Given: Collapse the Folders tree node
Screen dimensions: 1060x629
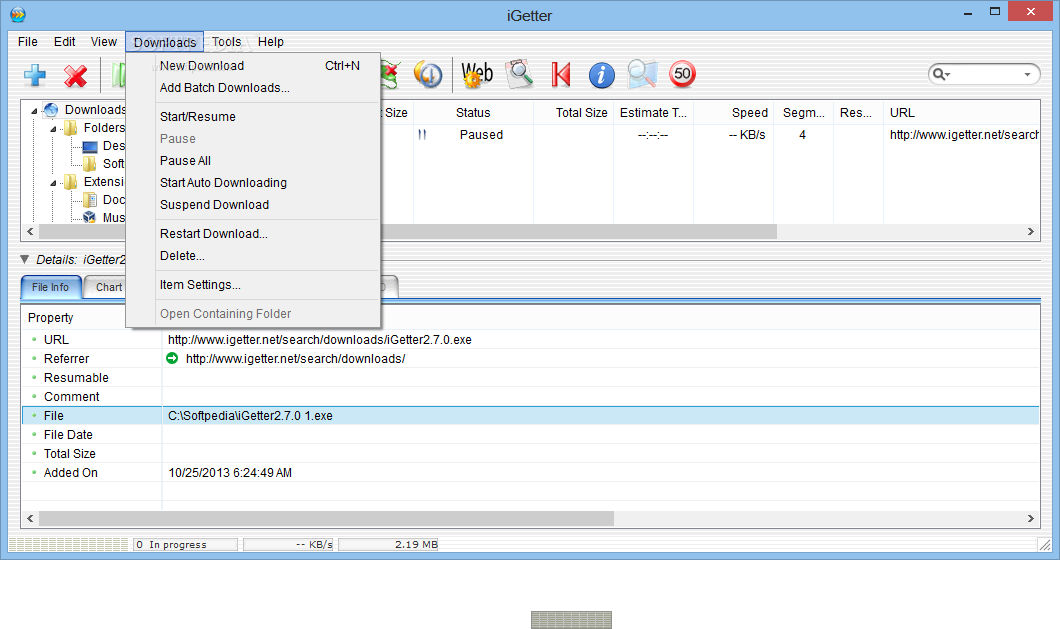Looking at the screenshot, I should pos(53,129).
